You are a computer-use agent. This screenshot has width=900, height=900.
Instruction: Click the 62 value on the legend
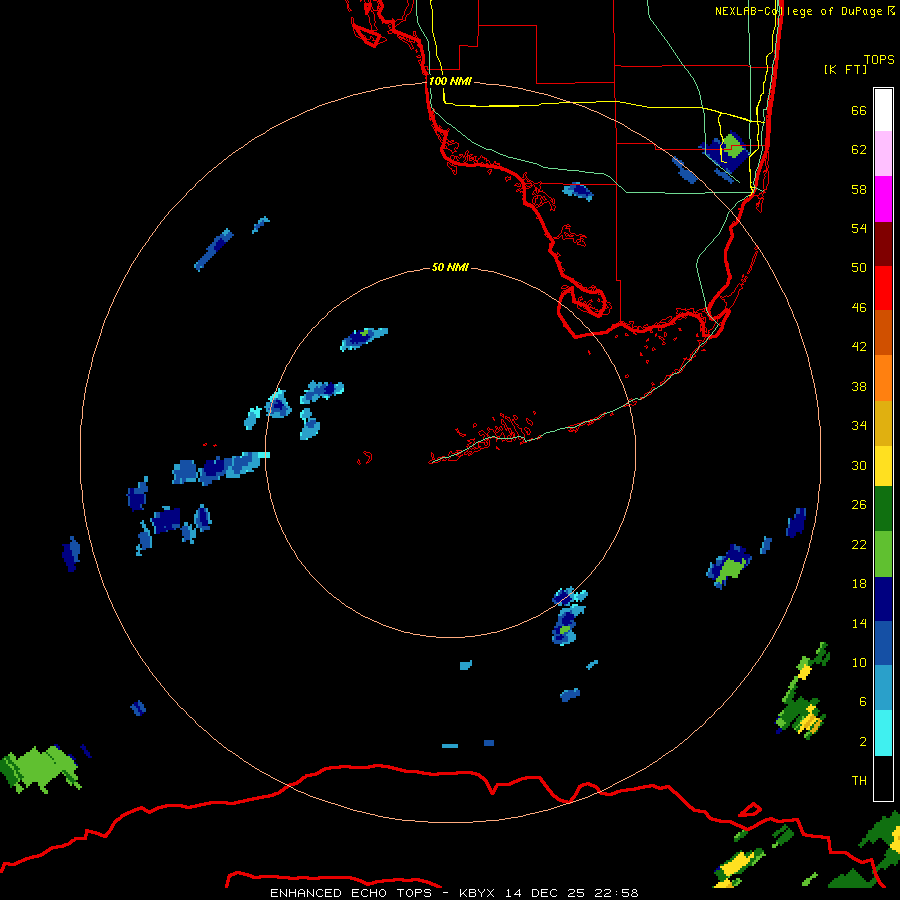[859, 150]
